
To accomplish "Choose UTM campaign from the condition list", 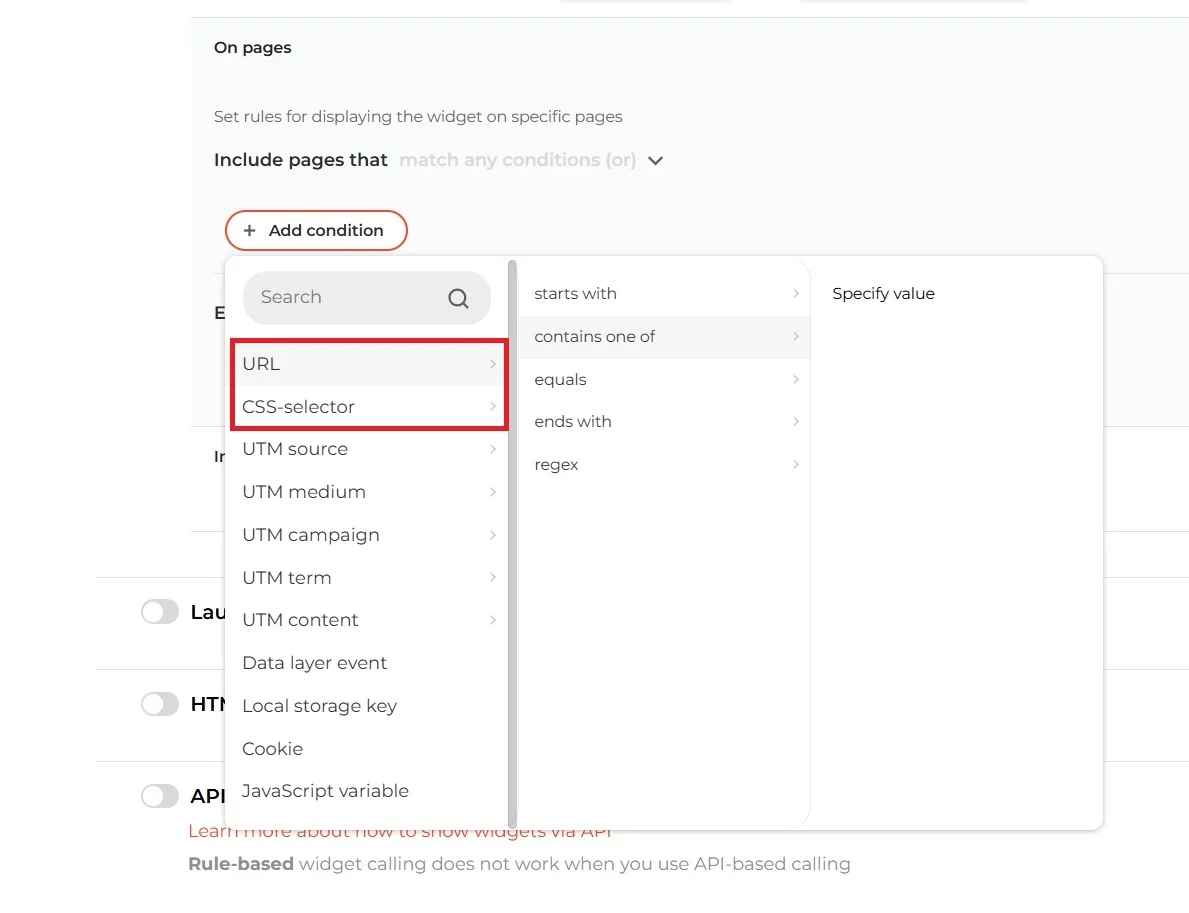I will point(310,534).
